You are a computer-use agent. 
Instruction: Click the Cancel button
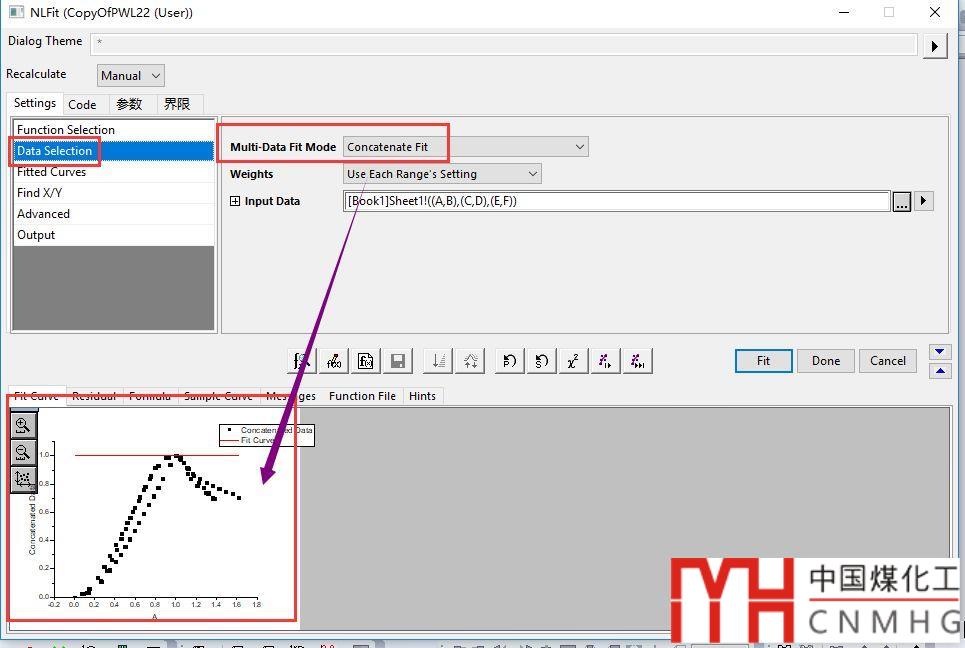click(887, 361)
